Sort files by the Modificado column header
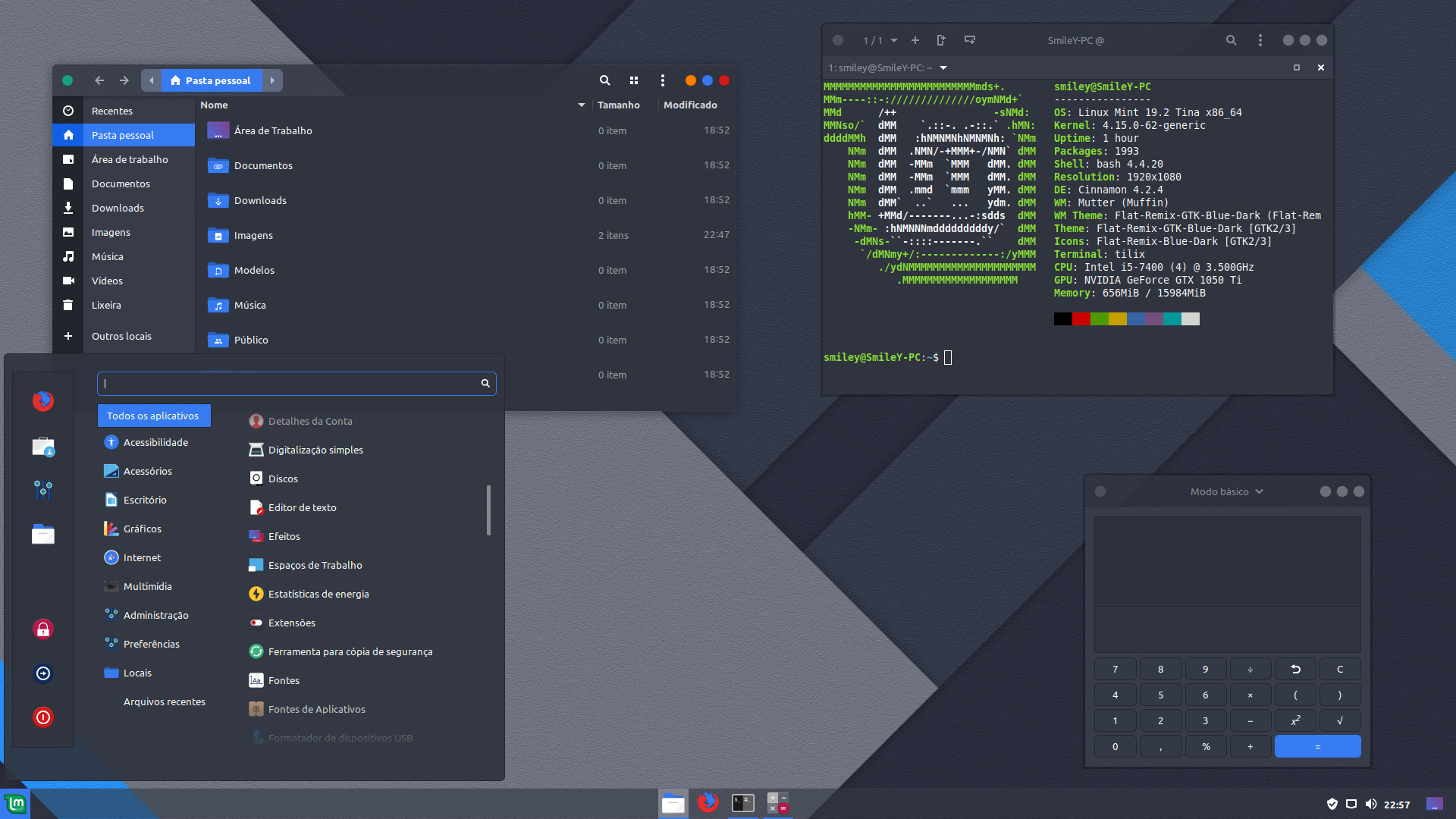 [690, 105]
